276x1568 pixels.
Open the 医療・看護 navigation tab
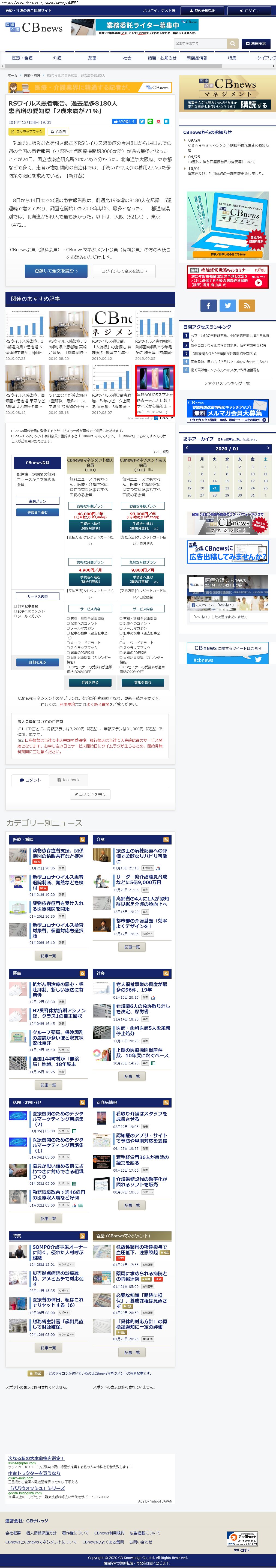coord(22,58)
